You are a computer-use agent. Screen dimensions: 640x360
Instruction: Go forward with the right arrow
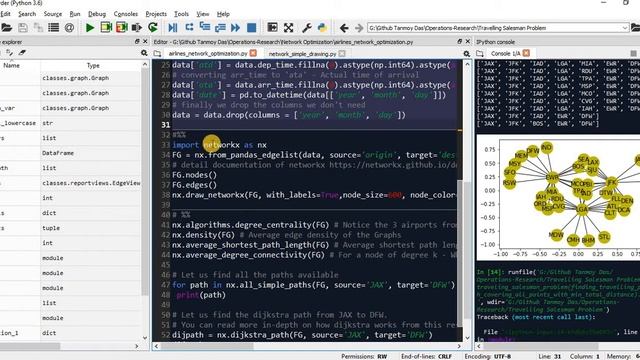[359, 28]
